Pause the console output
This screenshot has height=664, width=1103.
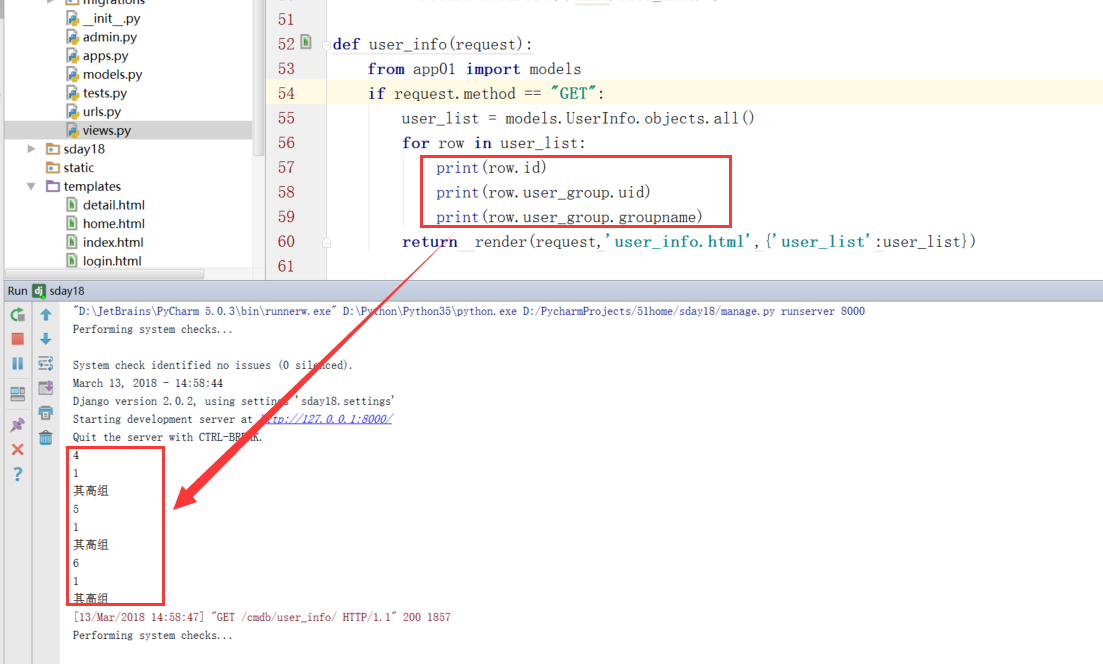(x=18, y=364)
